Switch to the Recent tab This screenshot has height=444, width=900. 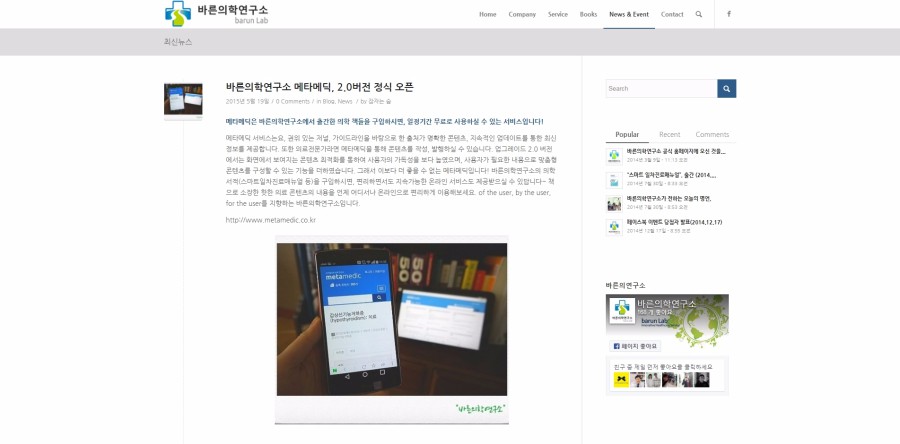669,135
